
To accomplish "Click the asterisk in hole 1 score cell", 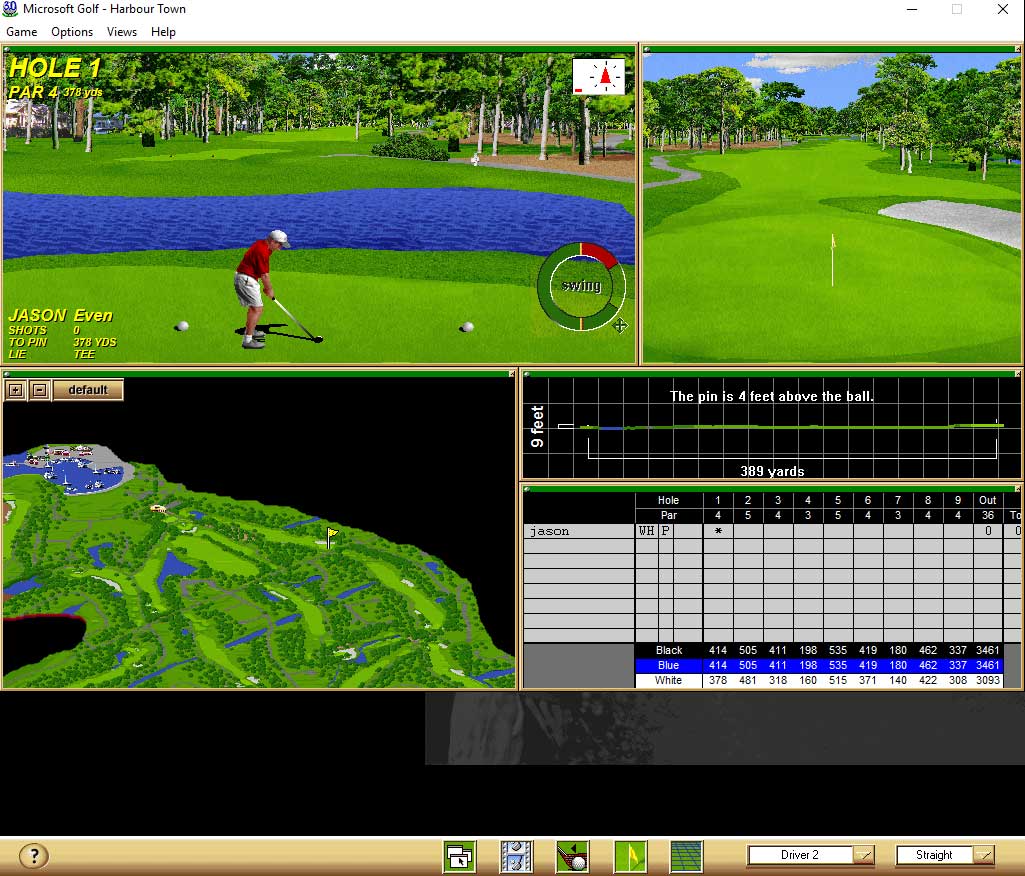I will [718, 531].
